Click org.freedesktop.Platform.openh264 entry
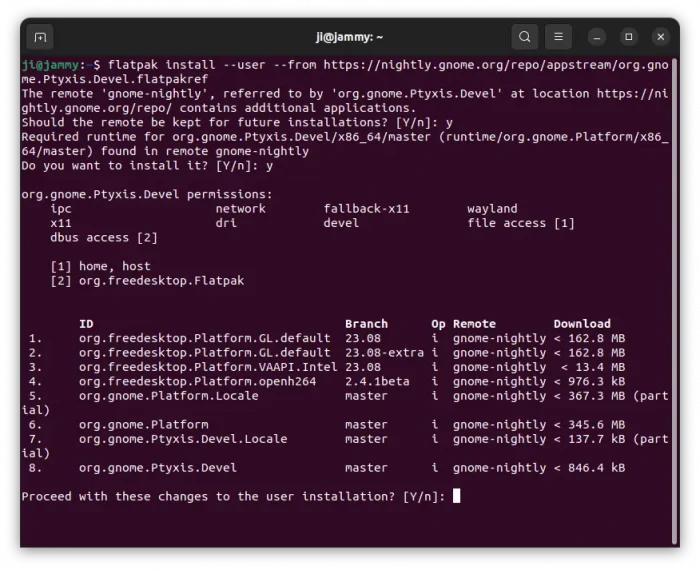700x570 pixels. pos(197,381)
